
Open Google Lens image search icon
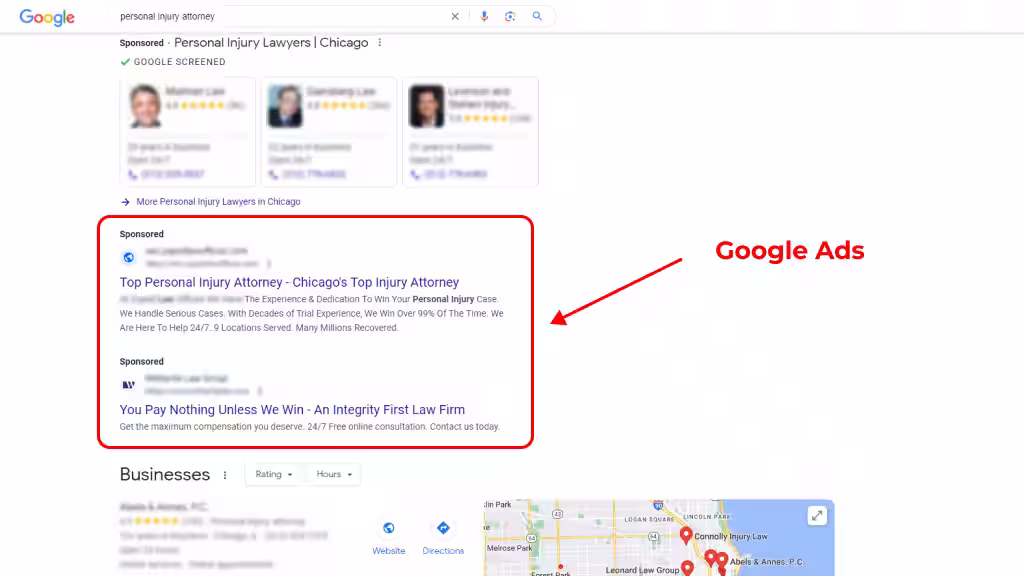click(x=510, y=16)
